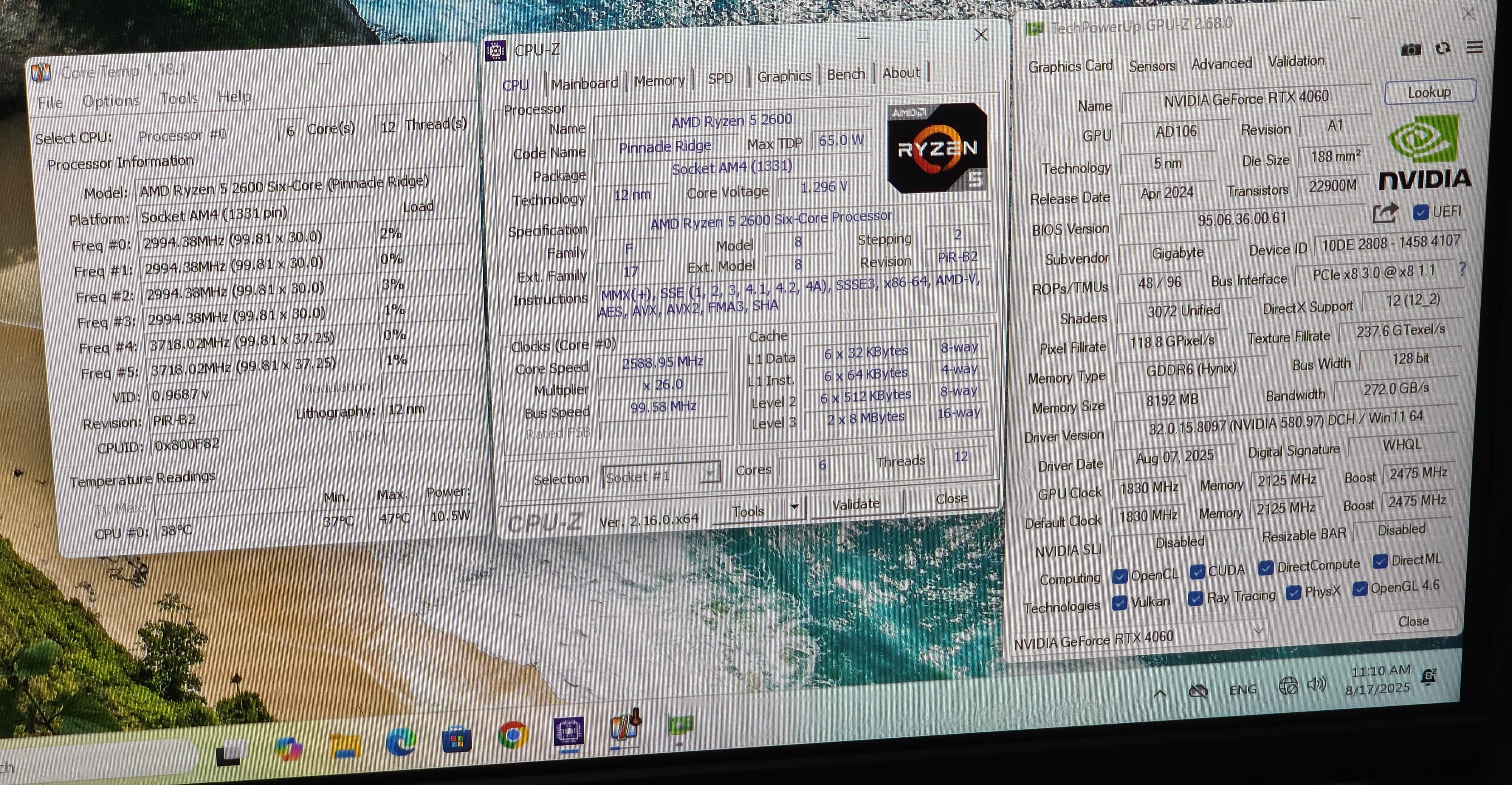
Task: Open Advanced tab in GPU-Z
Action: (x=1221, y=64)
